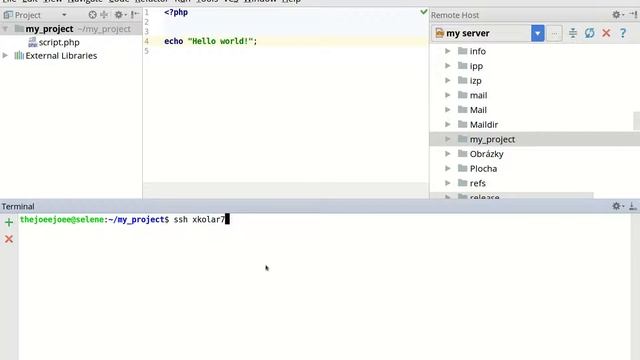The width and height of the screenshot is (640, 360).
Task: Expand the Maildir remote folder
Action: (448, 124)
